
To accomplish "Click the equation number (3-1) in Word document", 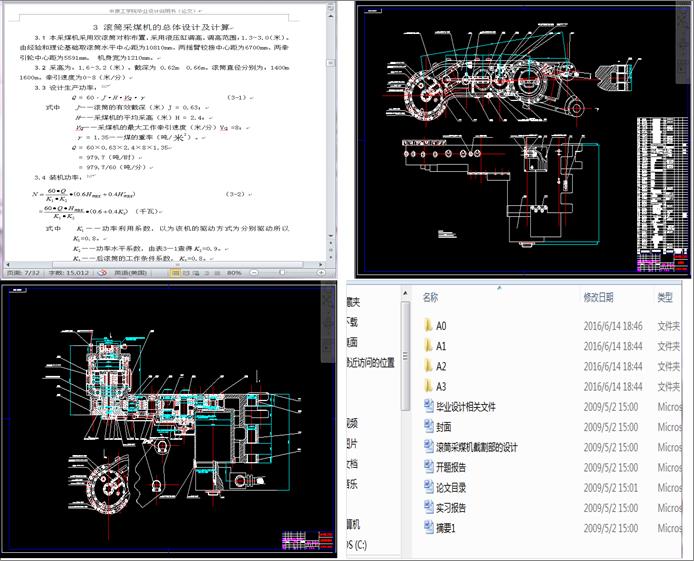I will (x=236, y=97).
